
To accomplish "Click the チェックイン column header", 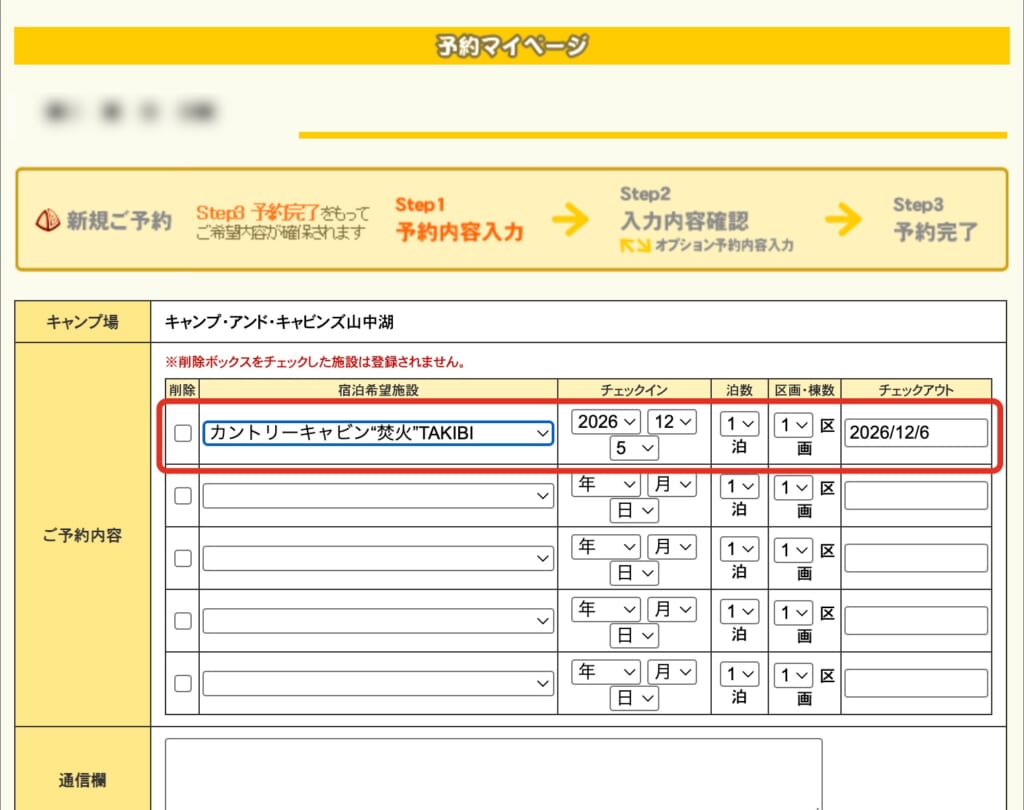I will coord(634,390).
